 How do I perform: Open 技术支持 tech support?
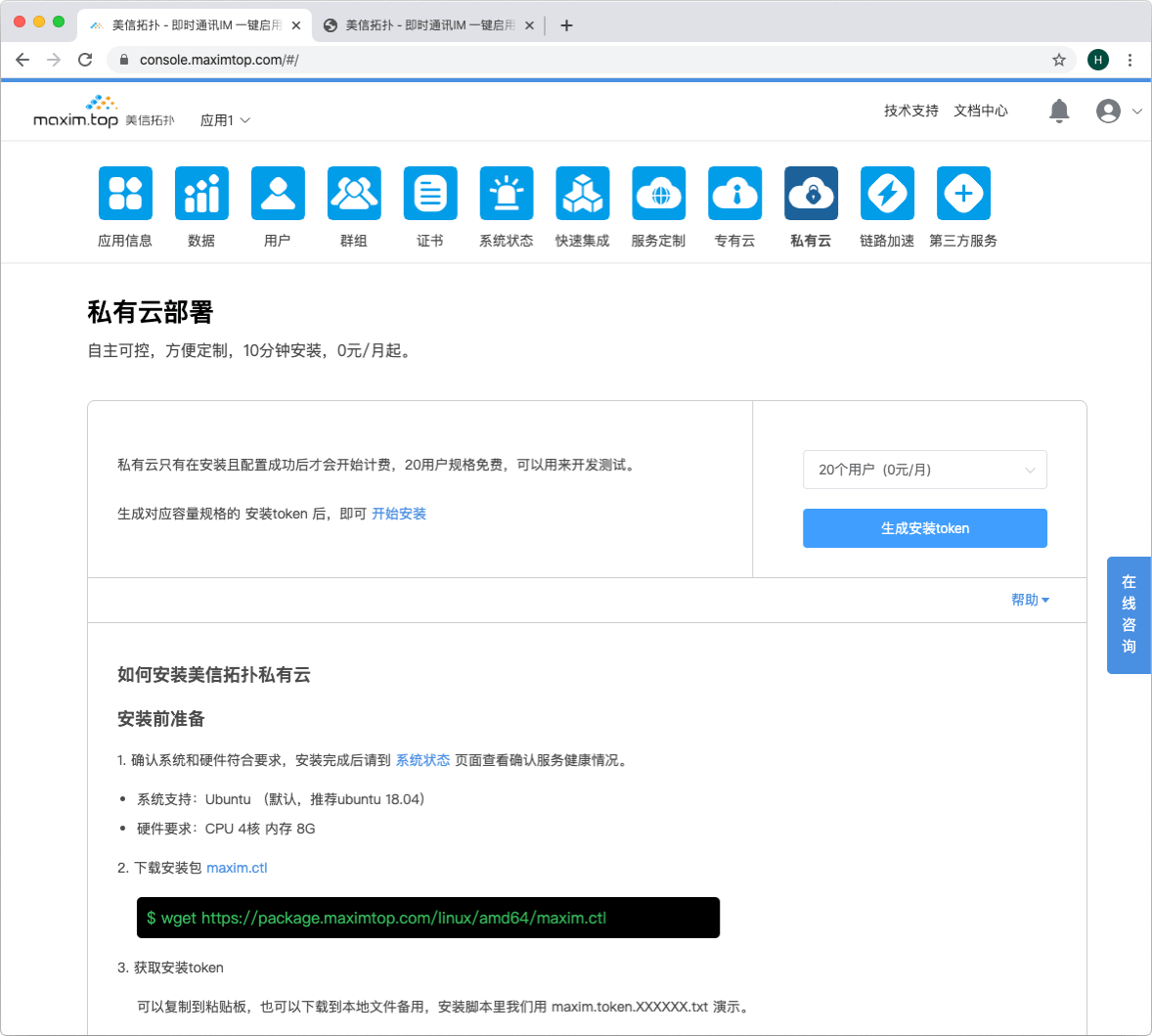click(x=911, y=111)
